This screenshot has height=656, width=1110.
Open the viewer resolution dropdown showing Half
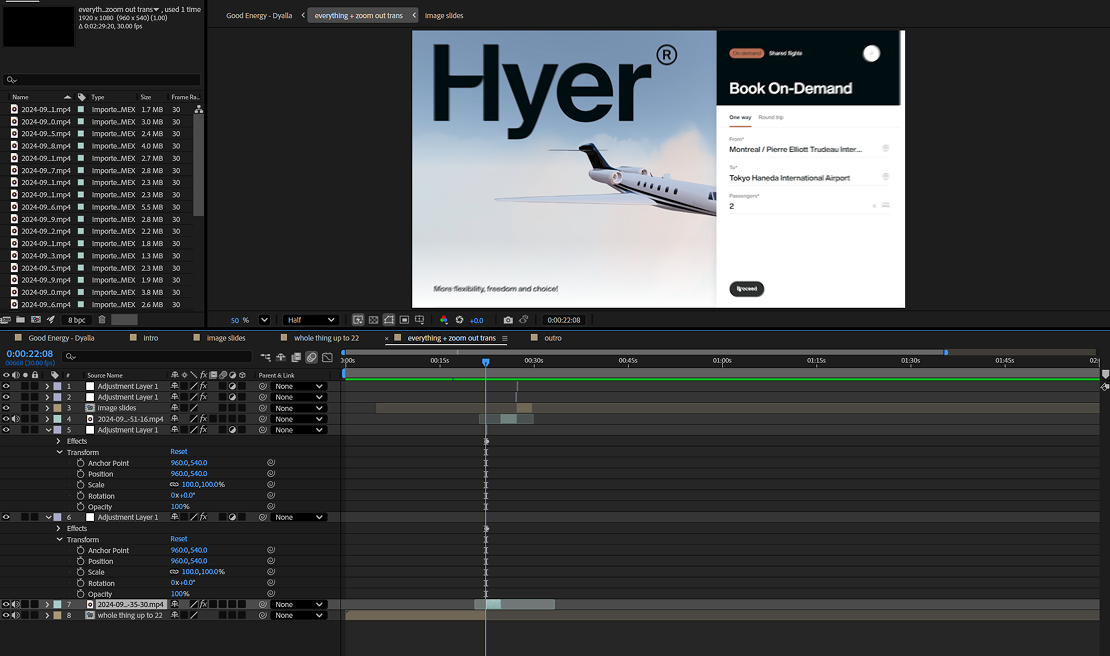coord(309,320)
